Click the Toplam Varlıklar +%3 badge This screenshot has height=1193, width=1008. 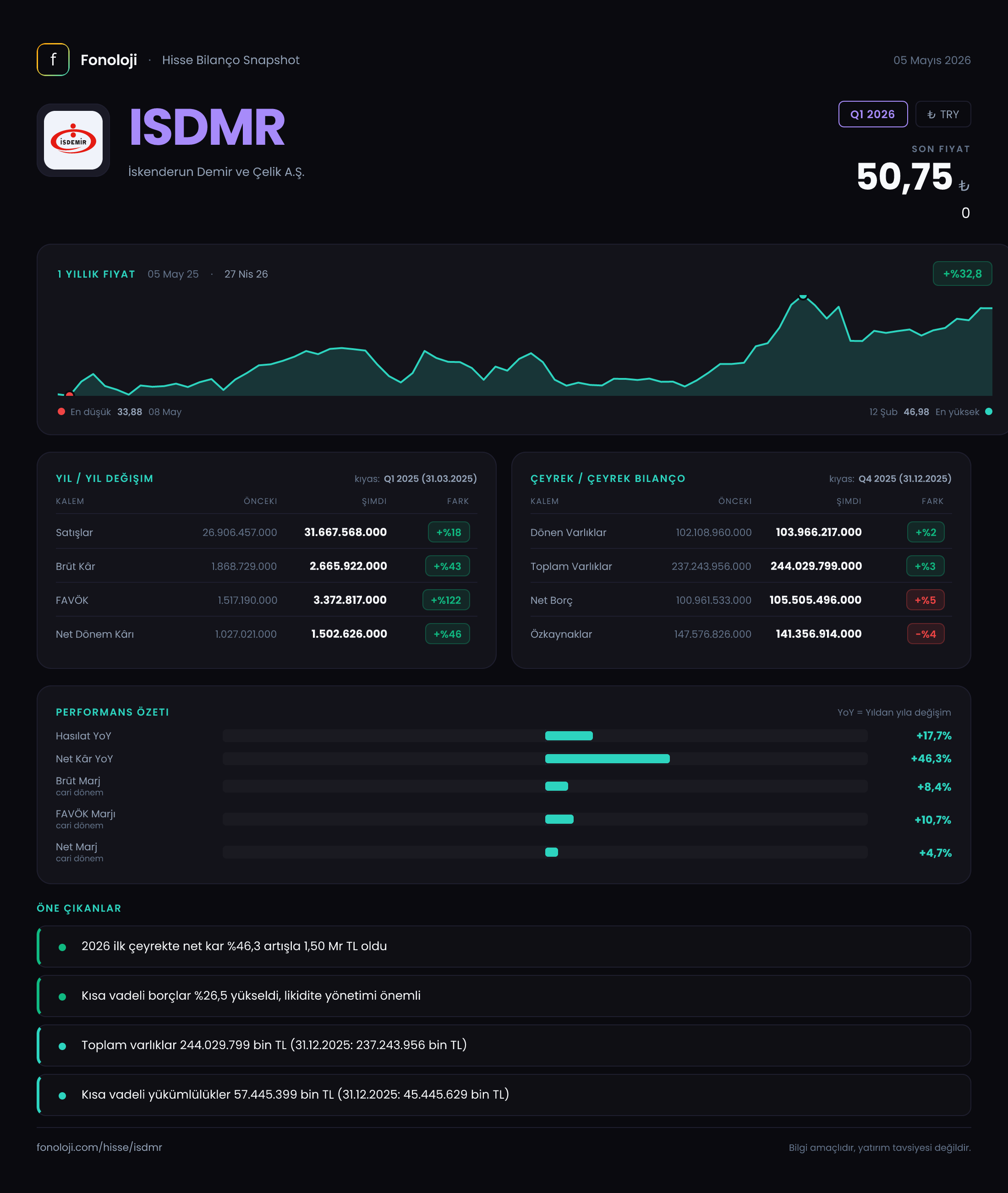pyautogui.click(x=925, y=566)
